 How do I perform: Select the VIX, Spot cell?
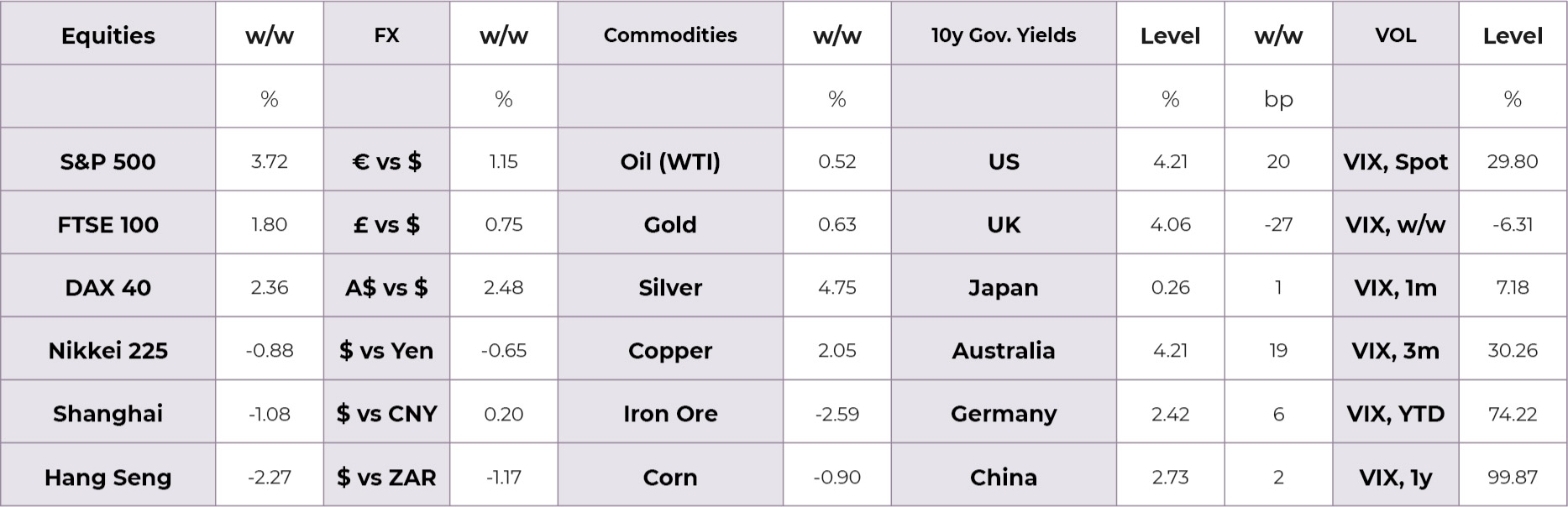coord(1395,161)
